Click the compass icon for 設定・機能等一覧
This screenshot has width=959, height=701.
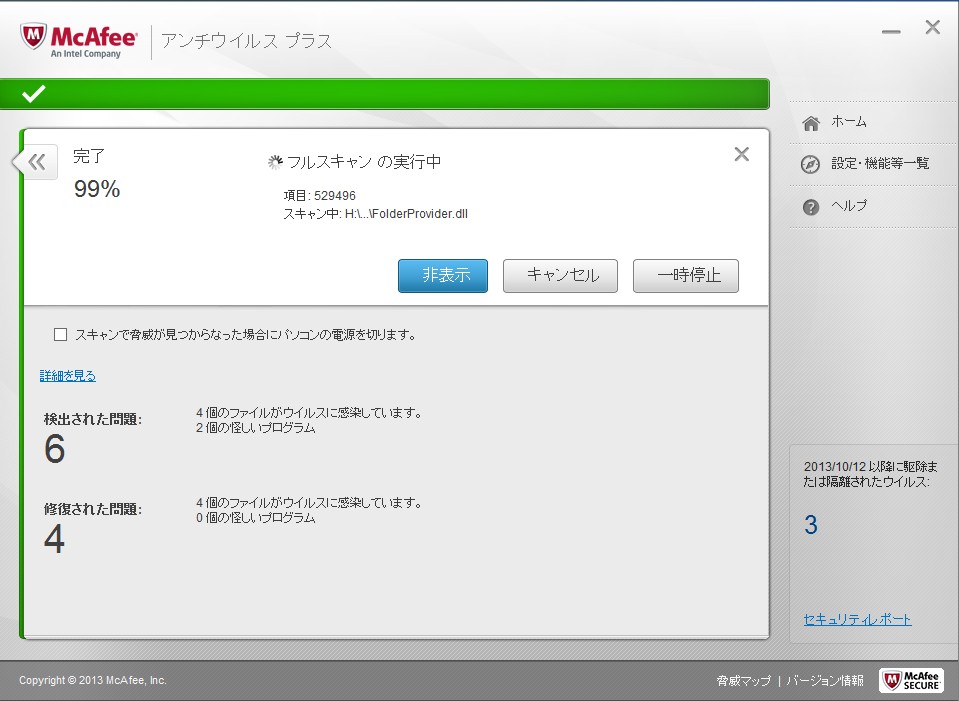coord(810,164)
